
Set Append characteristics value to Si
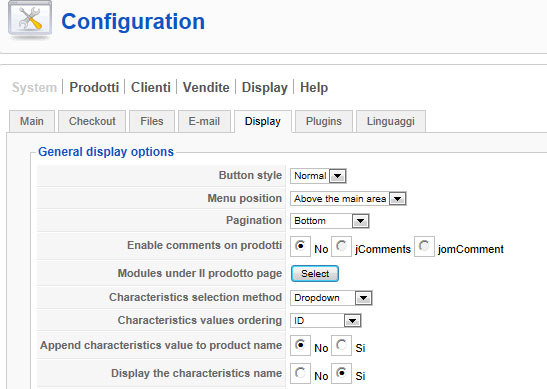pos(341,345)
